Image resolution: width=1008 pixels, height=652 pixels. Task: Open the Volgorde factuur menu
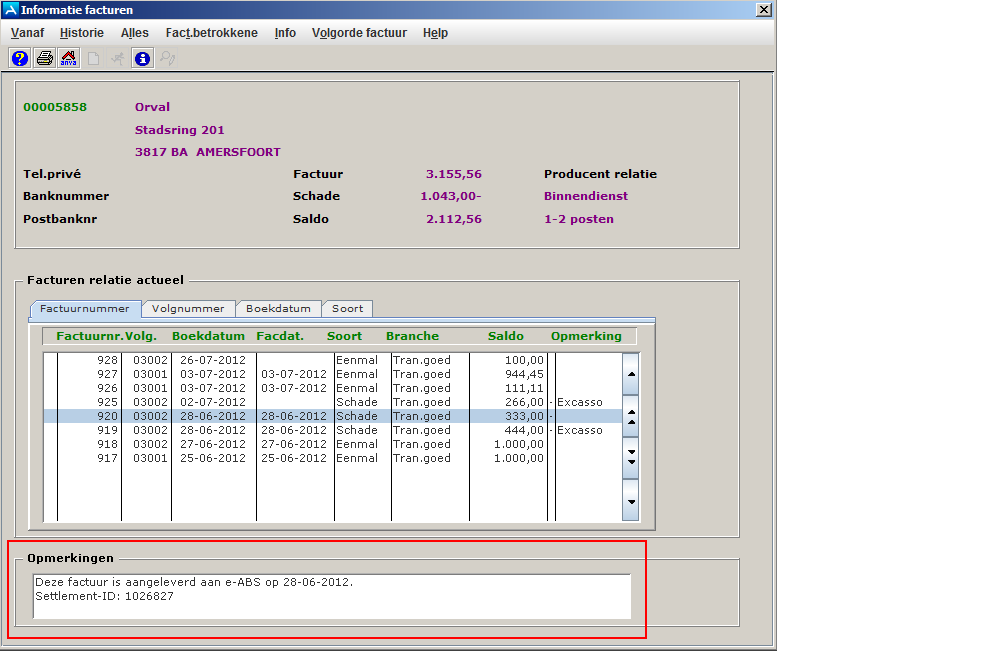pyautogui.click(x=359, y=33)
